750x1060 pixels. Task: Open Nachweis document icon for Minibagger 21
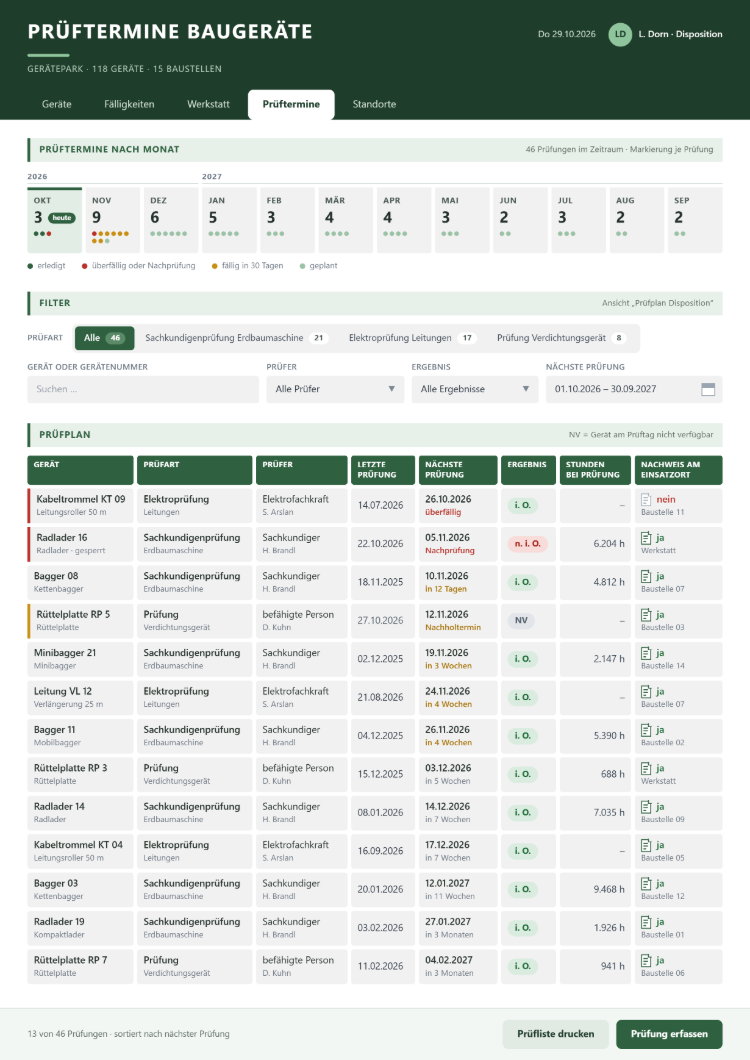coord(646,654)
